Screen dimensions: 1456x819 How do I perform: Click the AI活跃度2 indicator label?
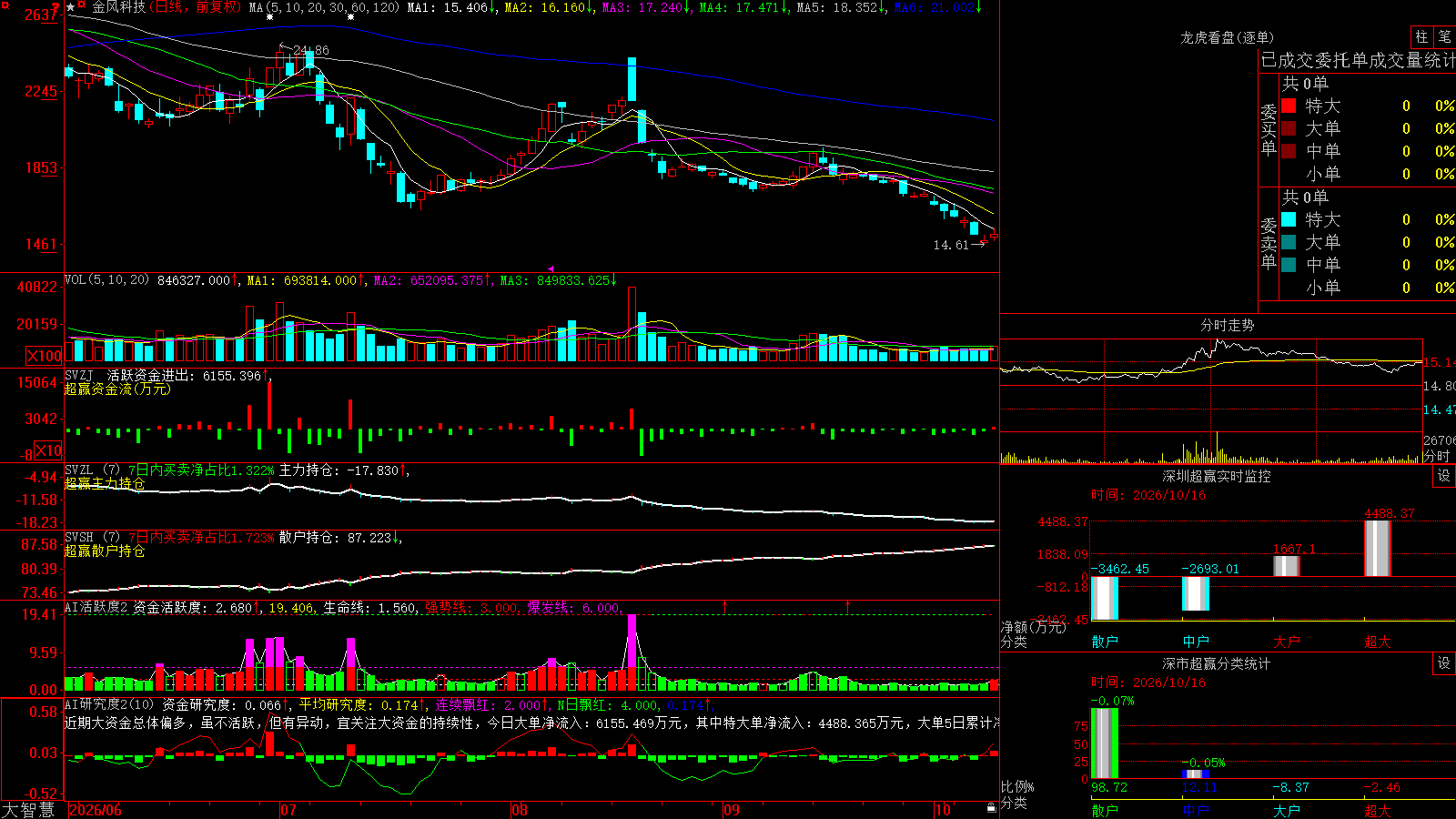pyautogui.click(x=96, y=607)
